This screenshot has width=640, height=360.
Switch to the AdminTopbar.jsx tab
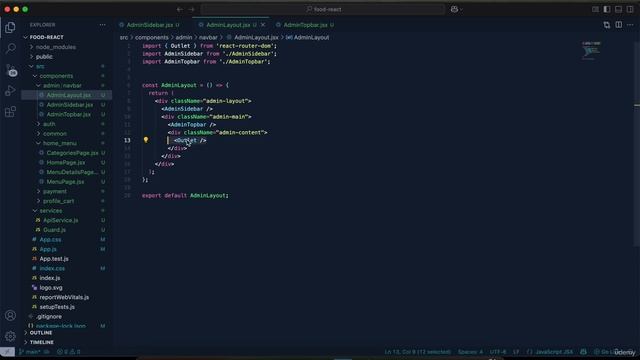pyautogui.click(x=305, y=25)
